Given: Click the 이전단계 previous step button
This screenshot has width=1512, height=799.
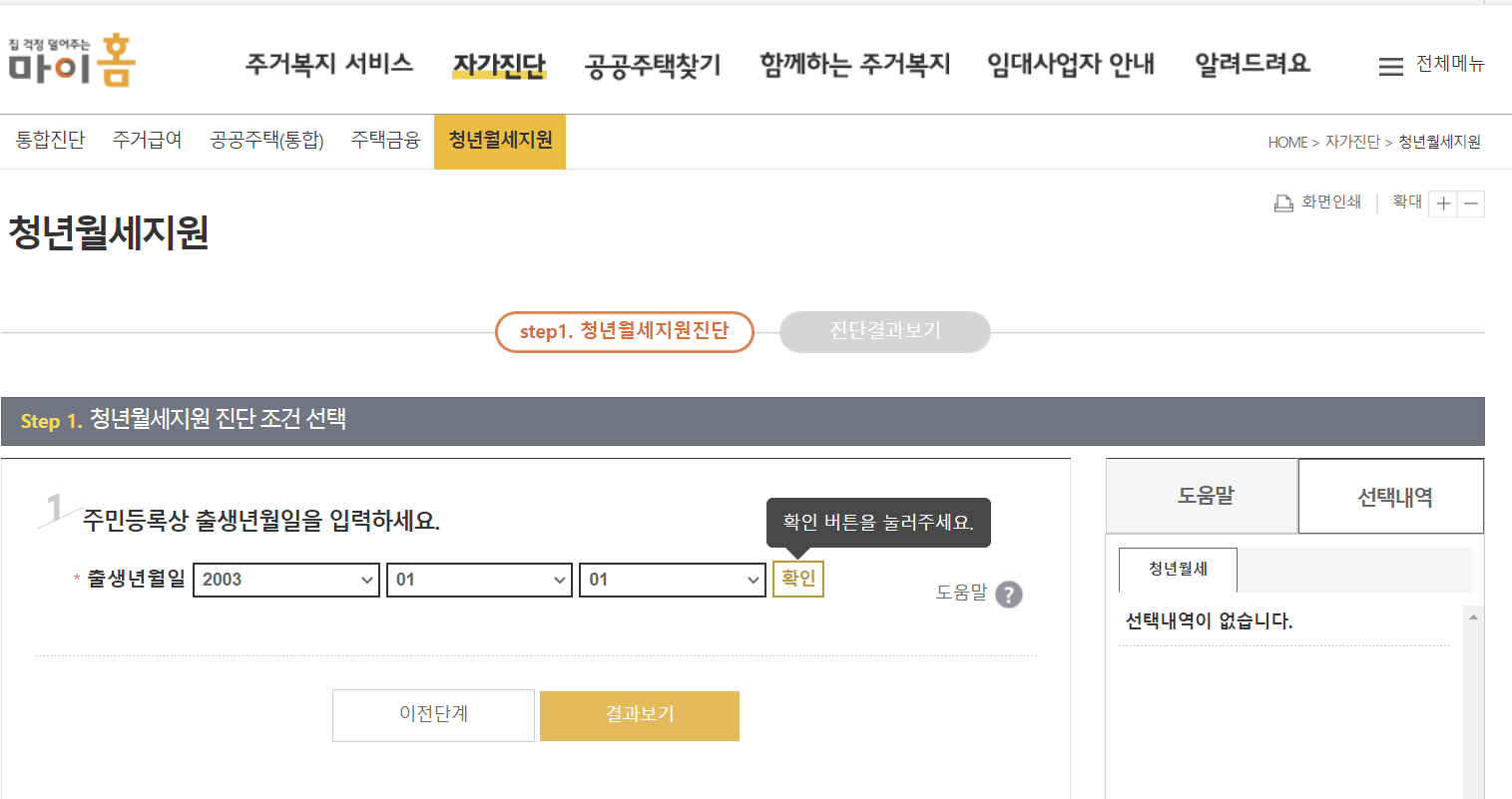Looking at the screenshot, I should (433, 715).
